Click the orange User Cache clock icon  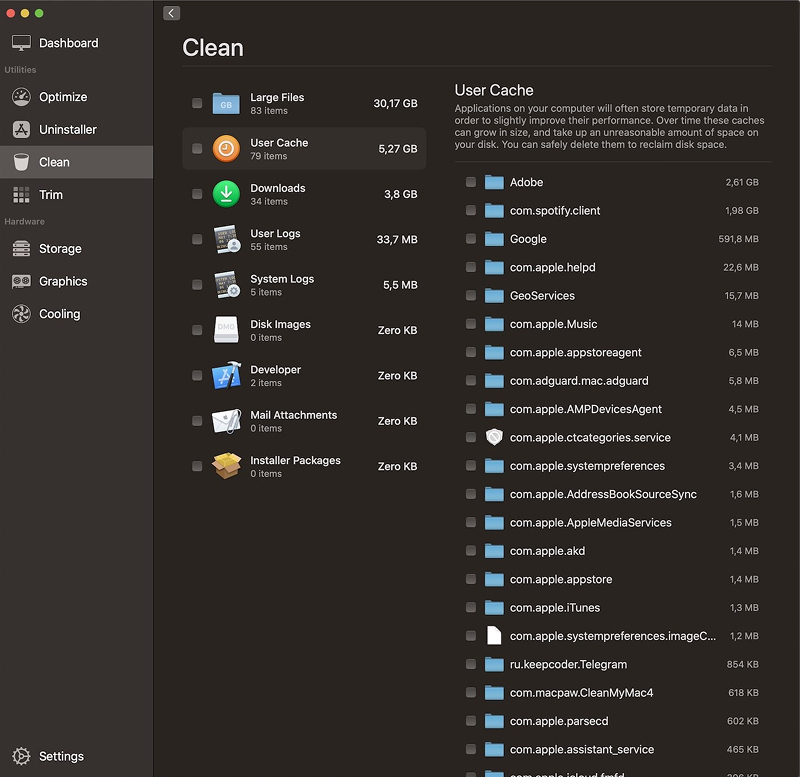click(226, 148)
